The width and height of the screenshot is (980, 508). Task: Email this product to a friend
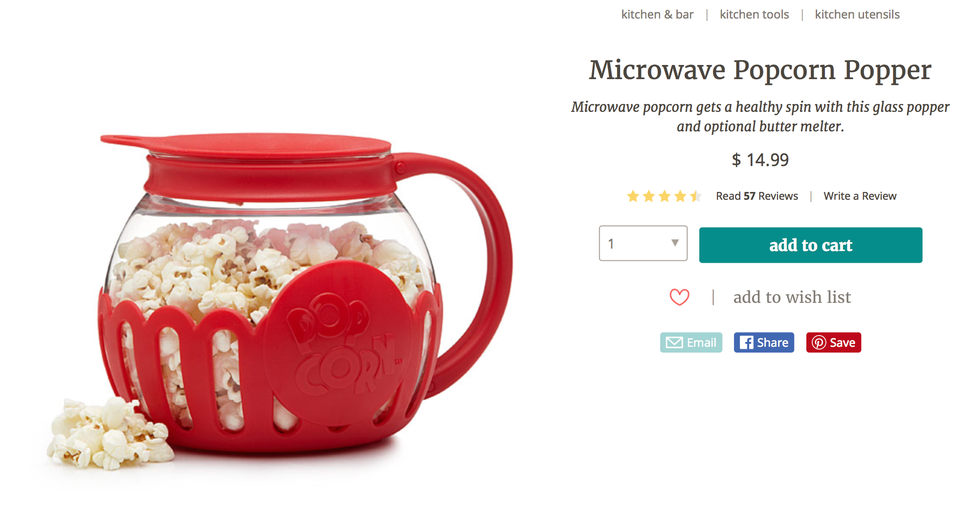click(691, 342)
